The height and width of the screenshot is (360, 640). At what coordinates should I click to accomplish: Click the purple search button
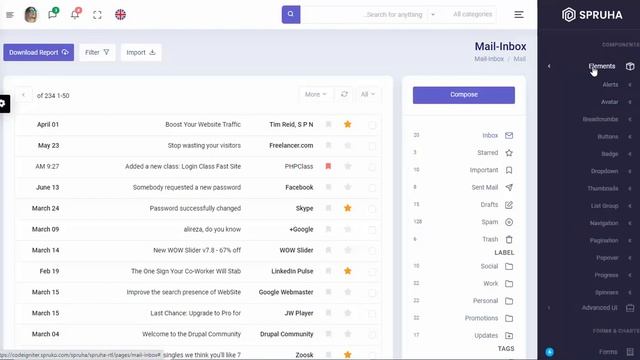point(291,14)
